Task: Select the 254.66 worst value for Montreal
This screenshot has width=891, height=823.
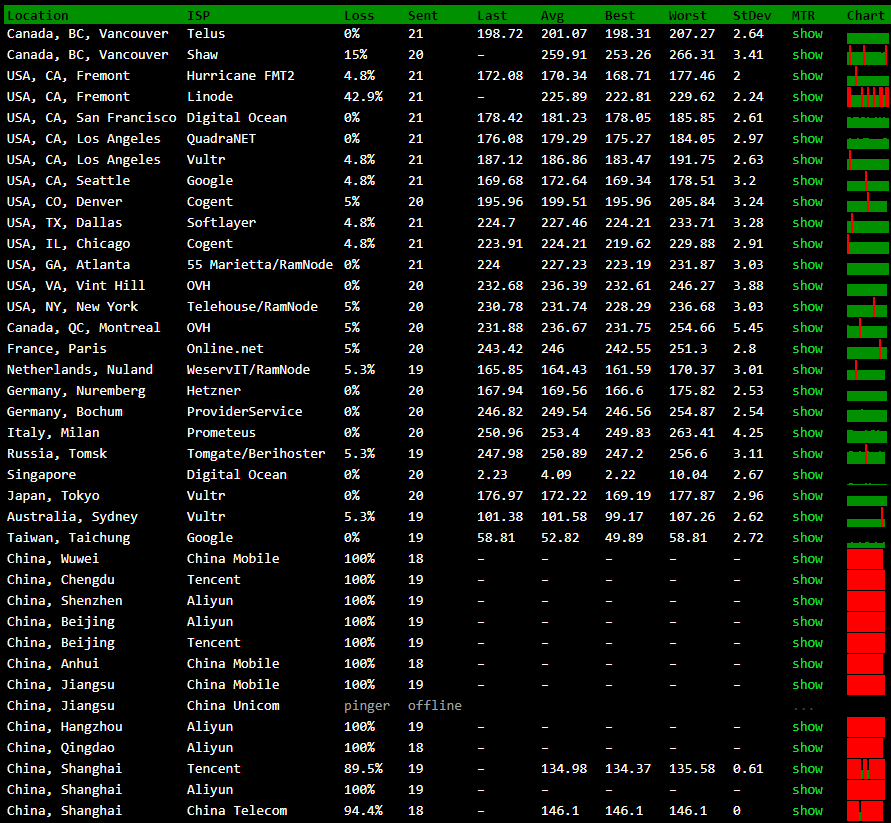Action: pos(692,327)
